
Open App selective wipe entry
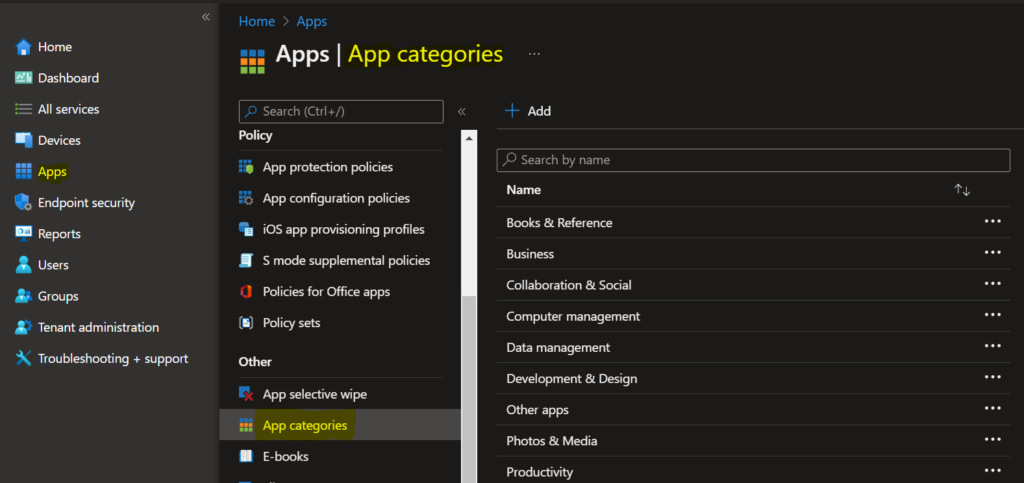[315, 394]
